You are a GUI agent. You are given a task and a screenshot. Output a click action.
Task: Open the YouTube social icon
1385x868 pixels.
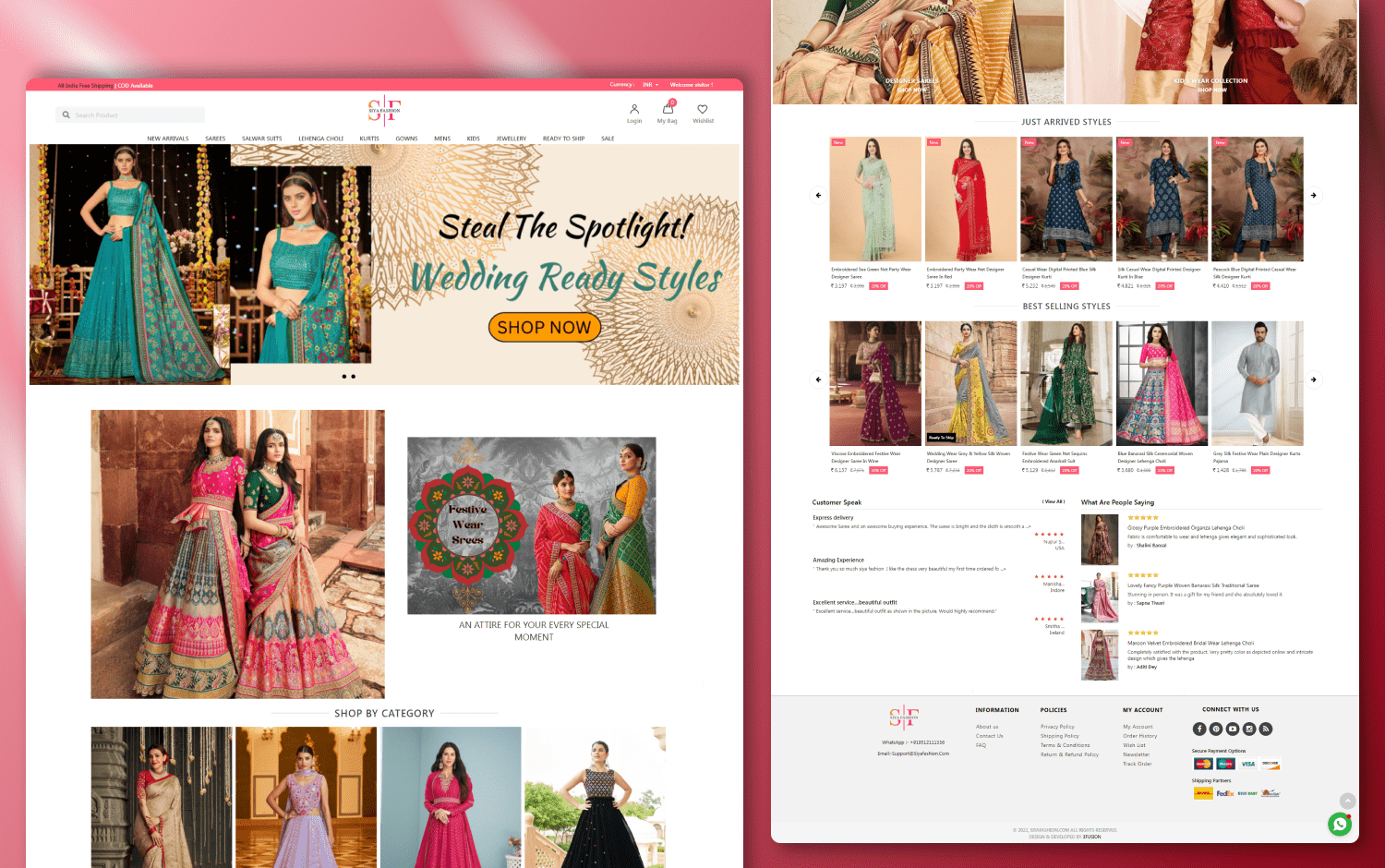point(1233,729)
